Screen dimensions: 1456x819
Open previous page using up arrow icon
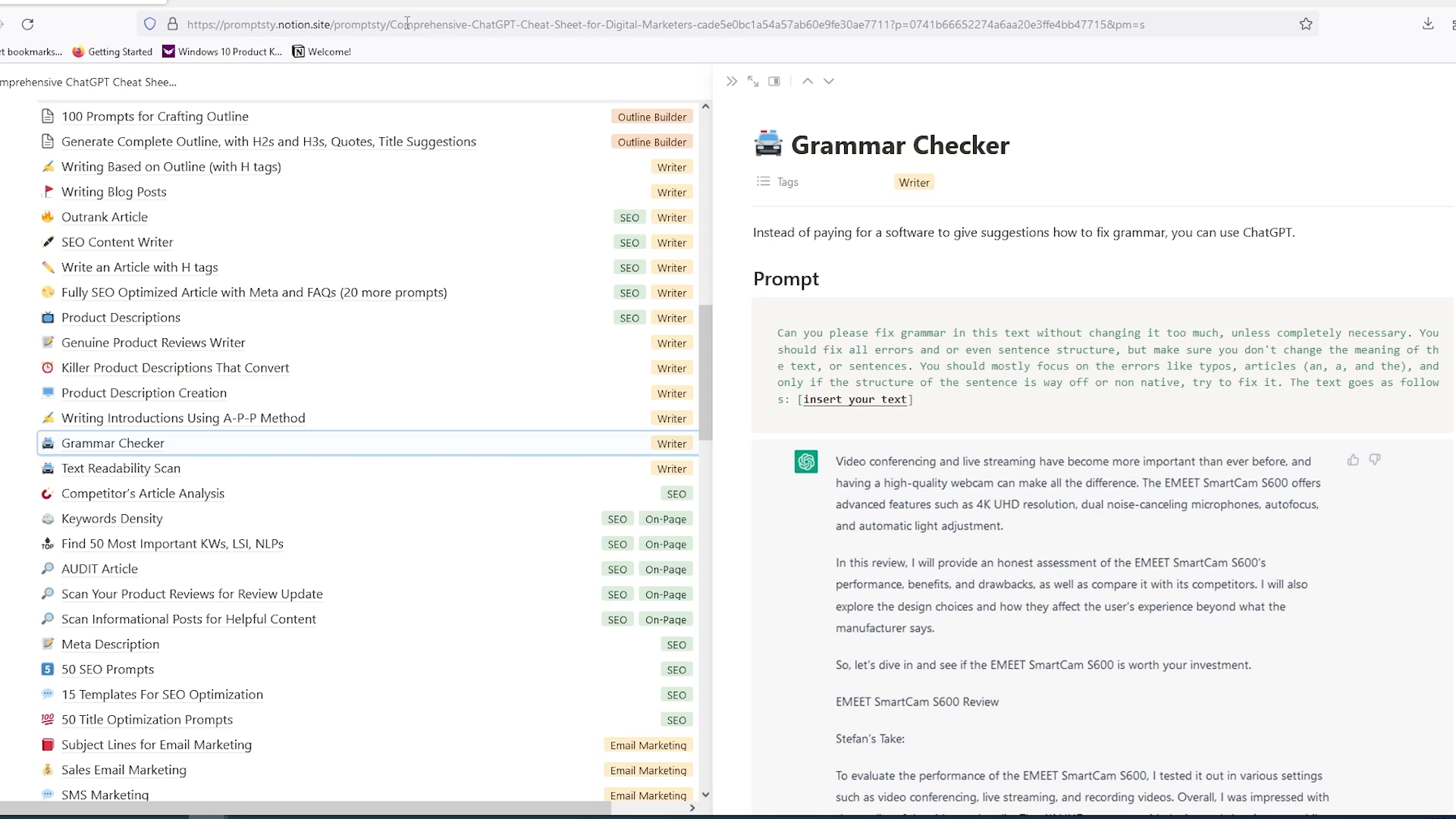808,80
